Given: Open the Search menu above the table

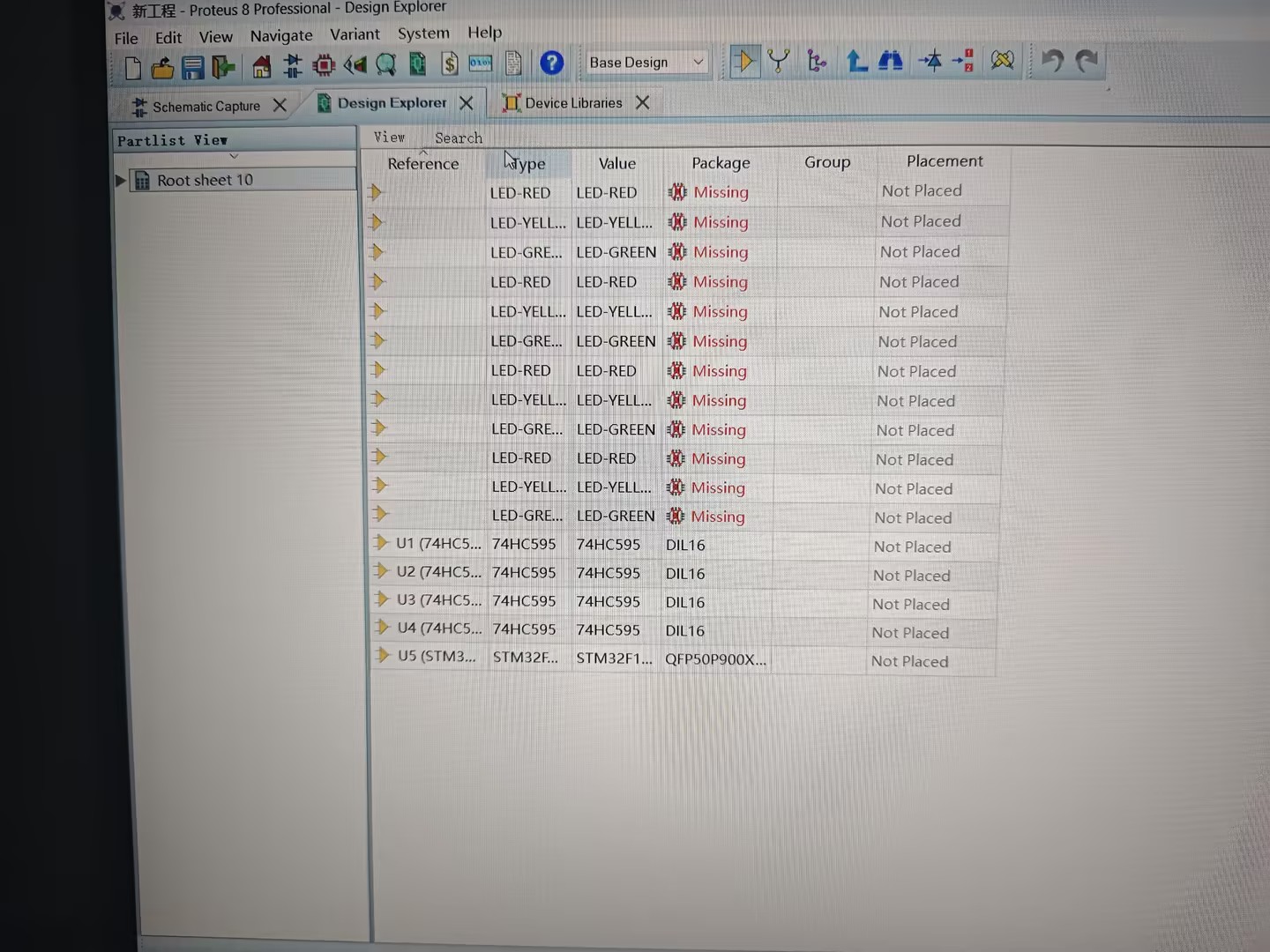Looking at the screenshot, I should tap(459, 138).
